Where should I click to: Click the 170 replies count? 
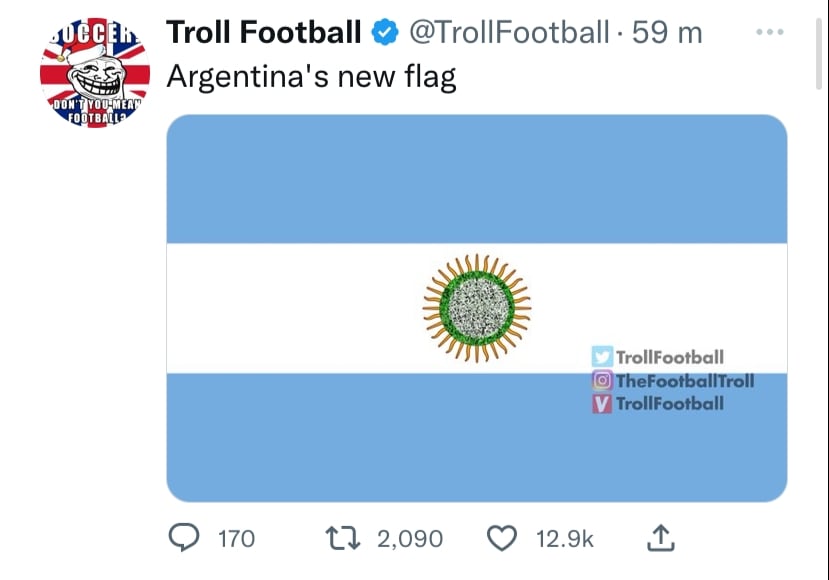pyautogui.click(x=230, y=538)
